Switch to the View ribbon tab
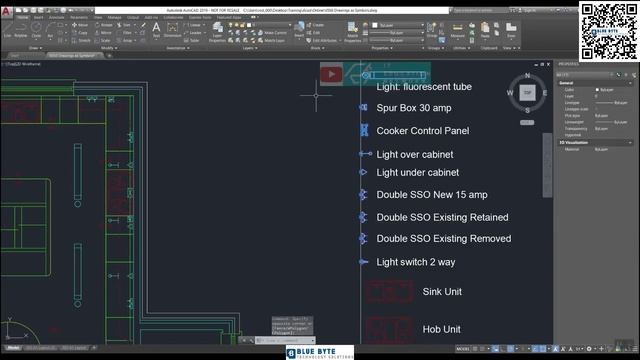The height and width of the screenshot is (360, 640). click(x=98, y=18)
